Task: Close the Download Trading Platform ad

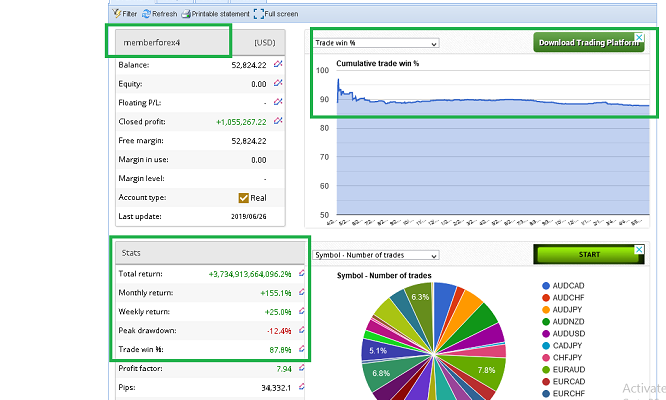Action: click(640, 36)
